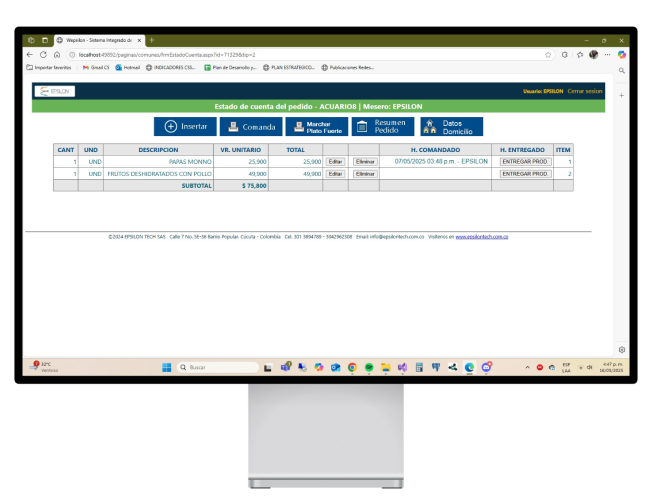The width and height of the screenshot is (658, 499).
Task: Open the Comanda option
Action: pos(250,127)
